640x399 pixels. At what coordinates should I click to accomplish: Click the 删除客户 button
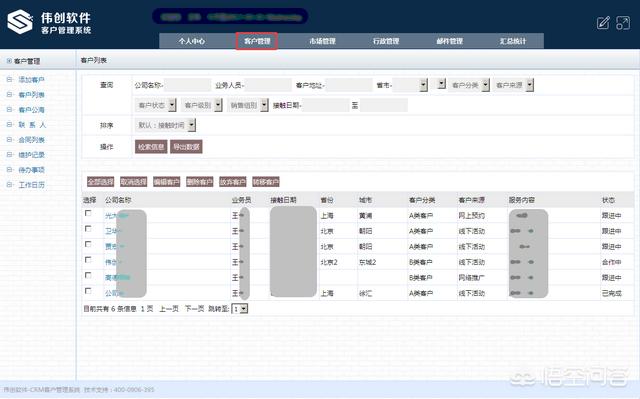200,182
